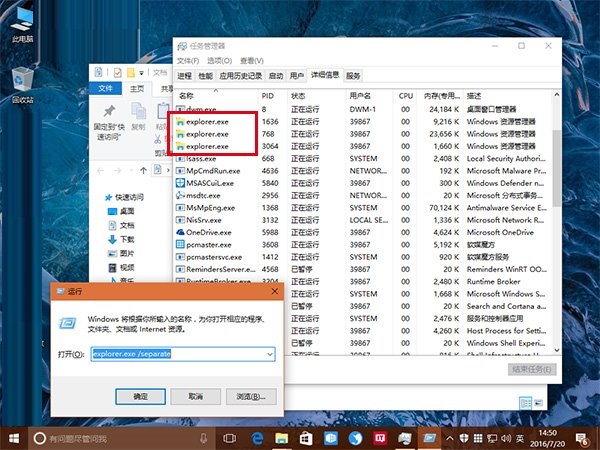
Task: Expand the Run dialog Open combo box
Action: [x=270, y=354]
